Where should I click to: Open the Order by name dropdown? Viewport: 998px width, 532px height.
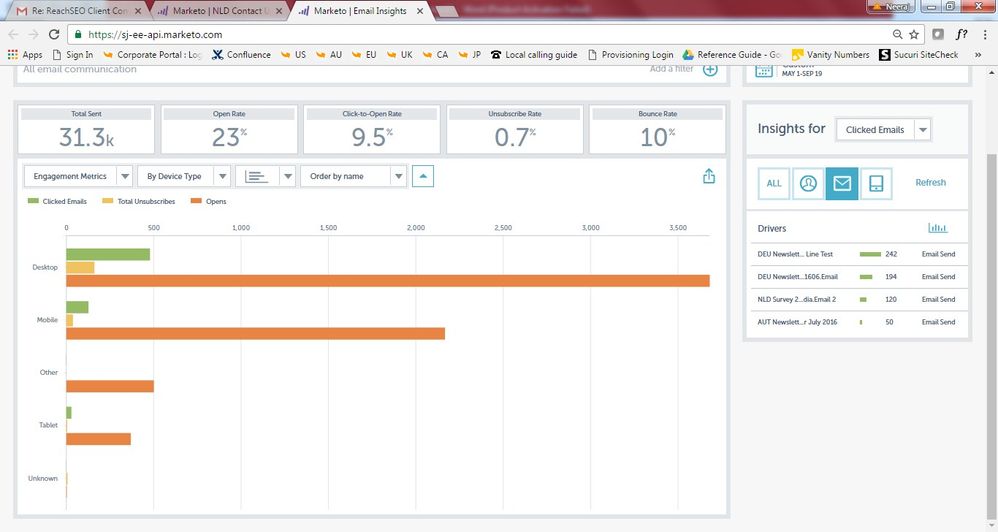(x=352, y=176)
